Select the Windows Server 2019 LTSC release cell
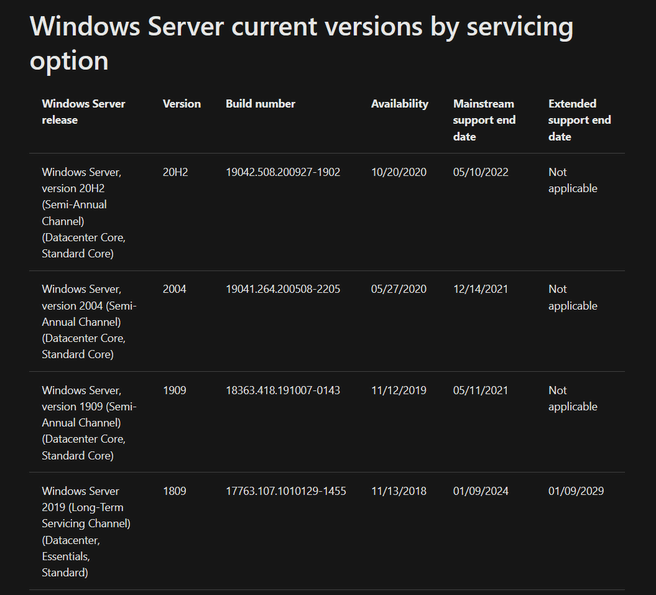 [86, 531]
